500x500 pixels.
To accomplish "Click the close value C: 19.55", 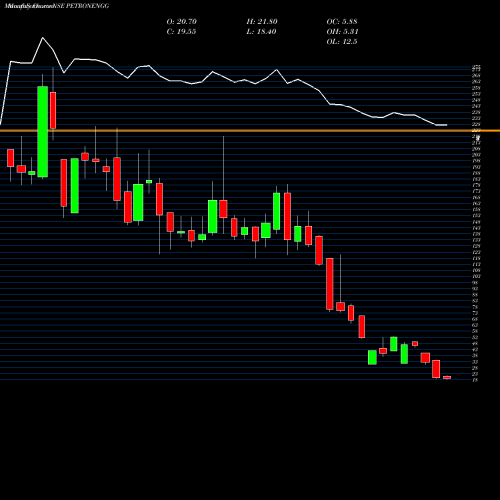I will 181,32.
